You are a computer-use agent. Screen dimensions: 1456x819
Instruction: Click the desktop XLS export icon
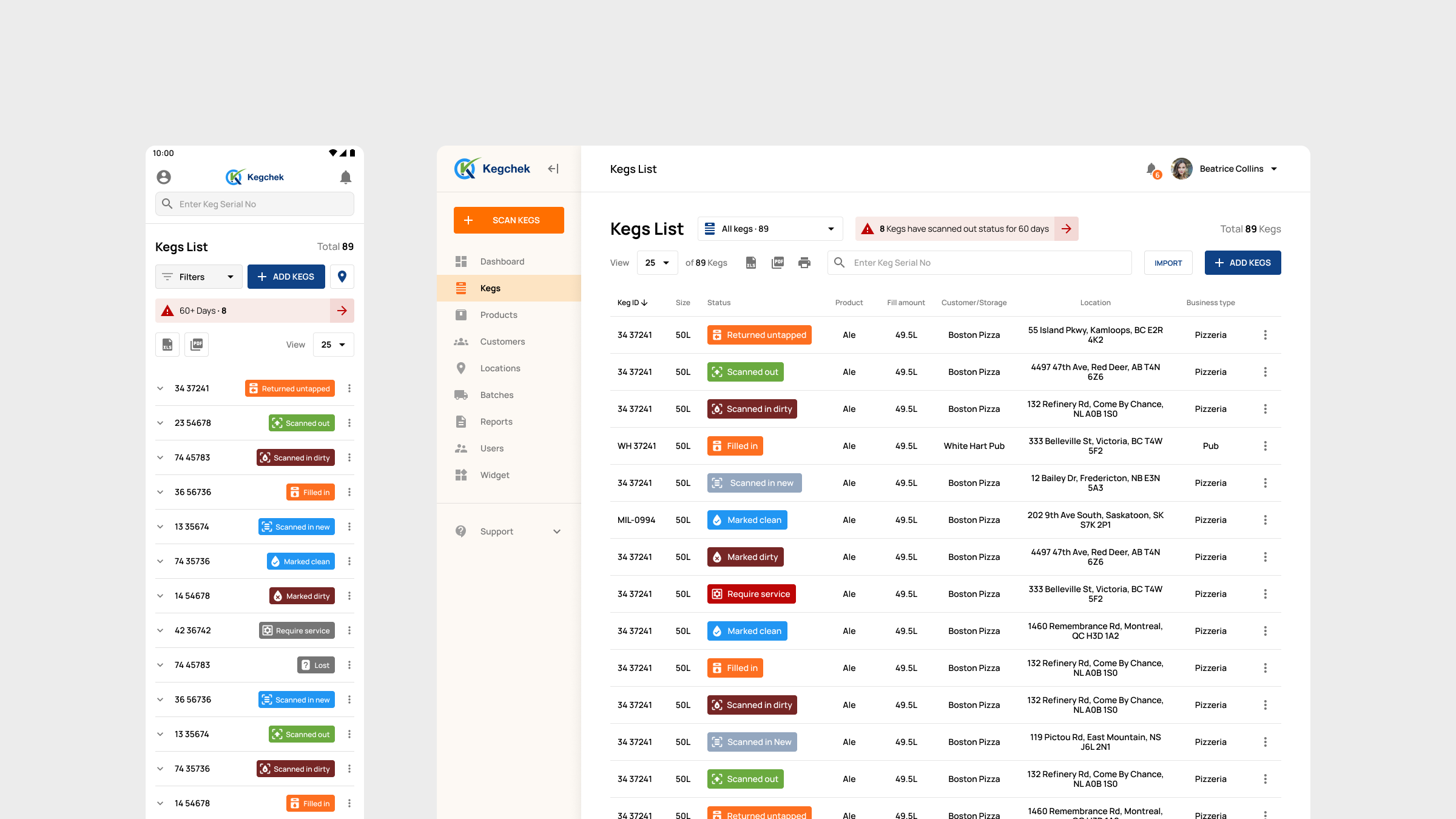coord(751,263)
